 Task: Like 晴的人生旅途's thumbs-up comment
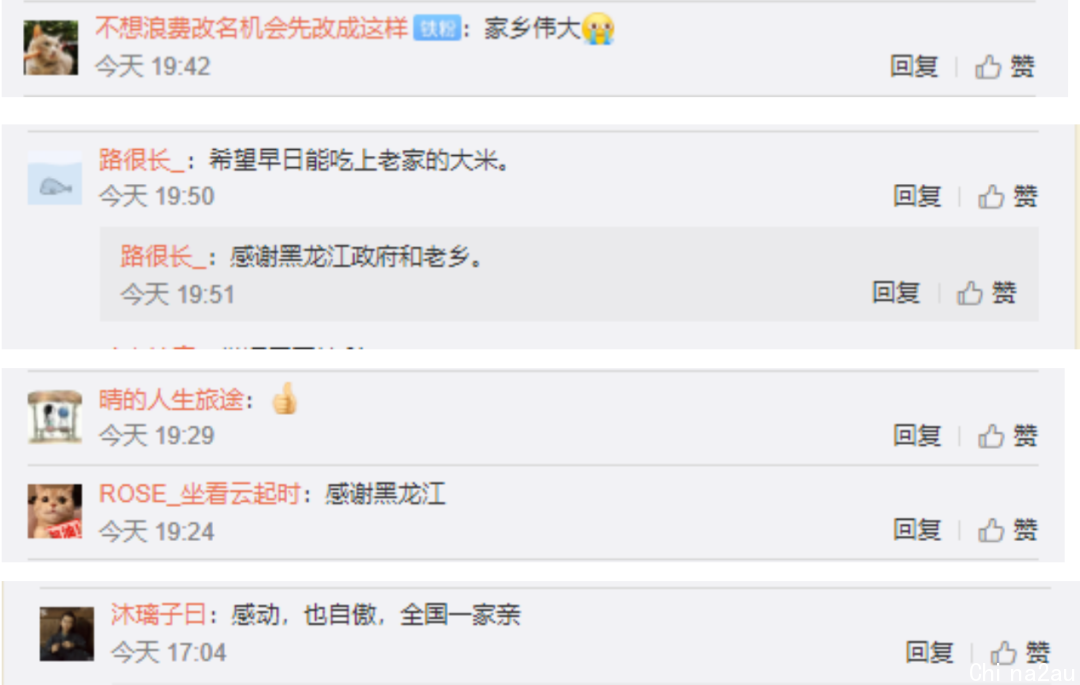pos(1007,435)
